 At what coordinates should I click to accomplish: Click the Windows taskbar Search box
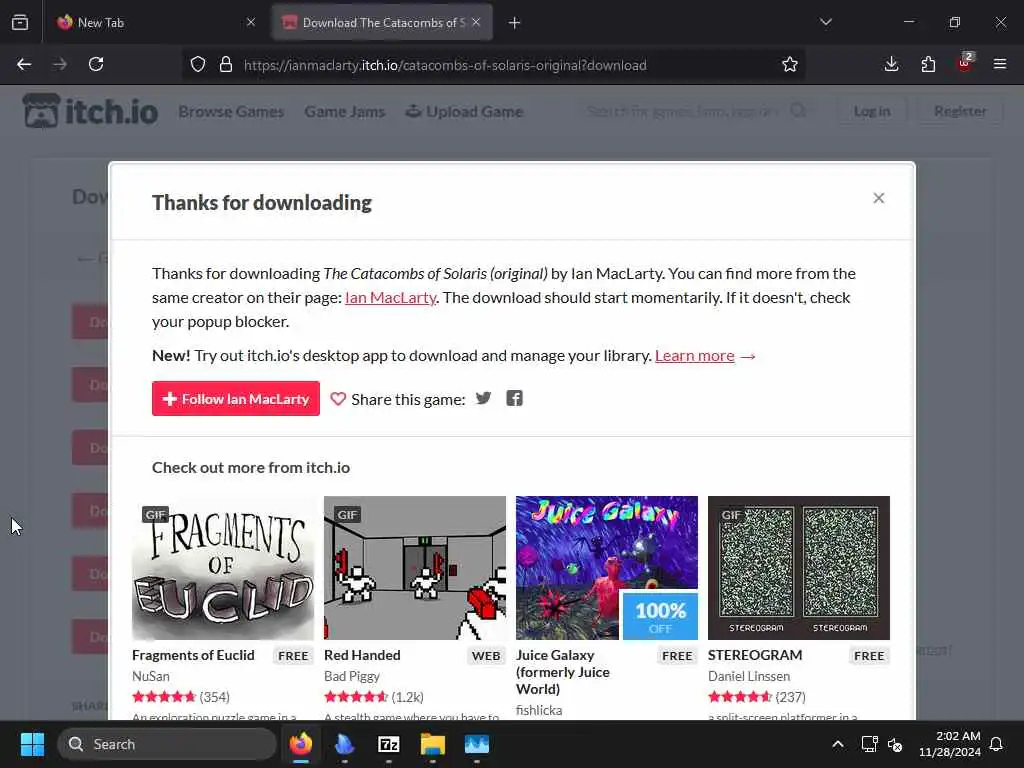[168, 744]
